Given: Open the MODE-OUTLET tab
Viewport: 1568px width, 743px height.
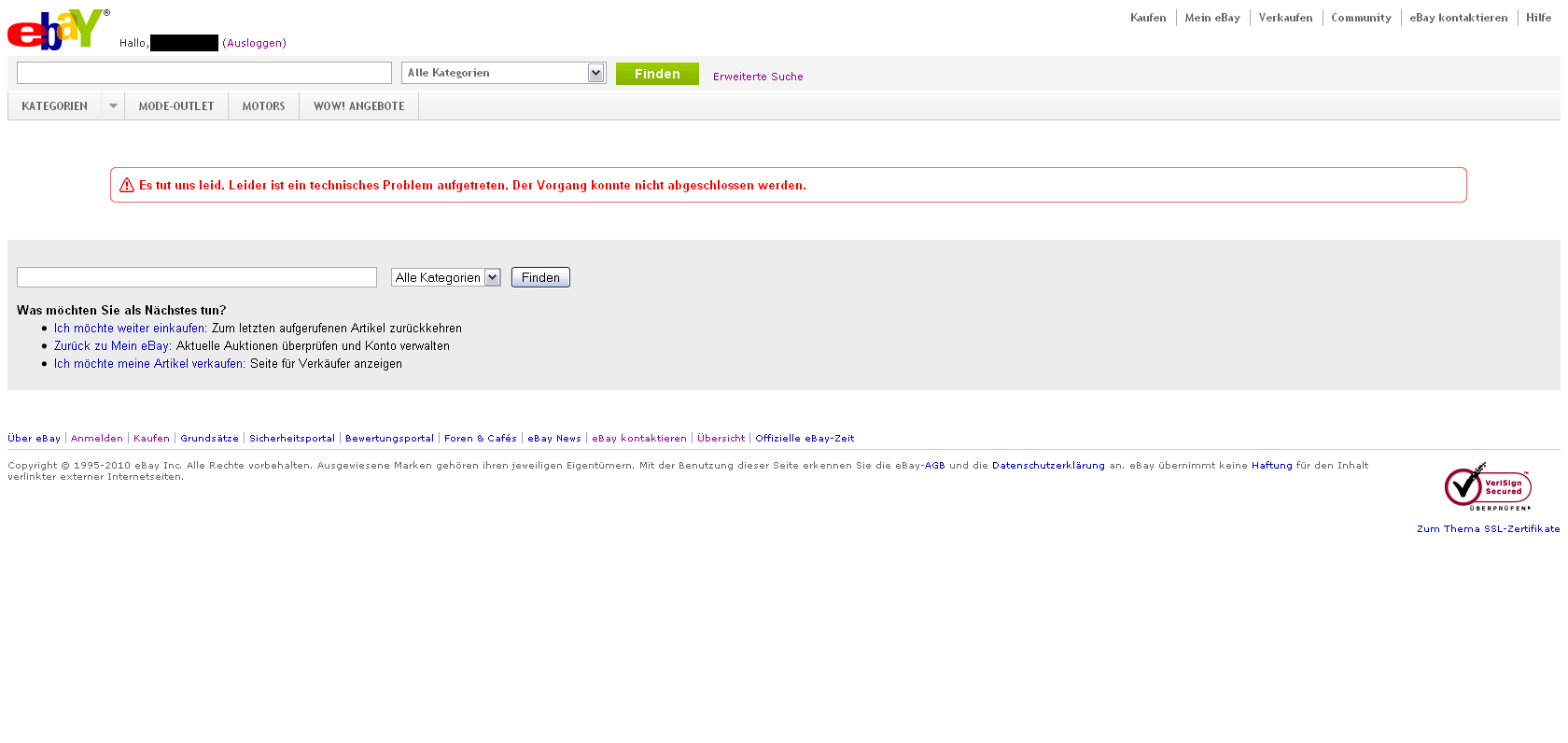Looking at the screenshot, I should click(176, 105).
